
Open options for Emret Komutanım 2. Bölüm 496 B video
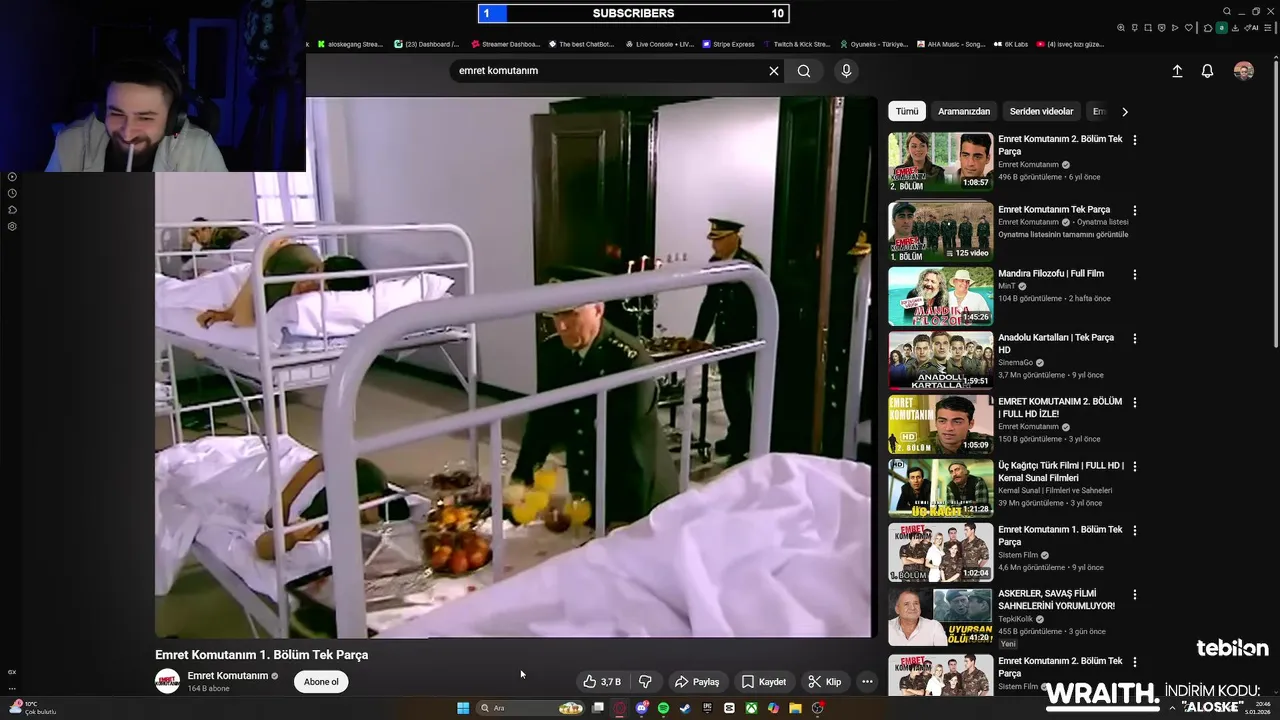coord(1134,140)
